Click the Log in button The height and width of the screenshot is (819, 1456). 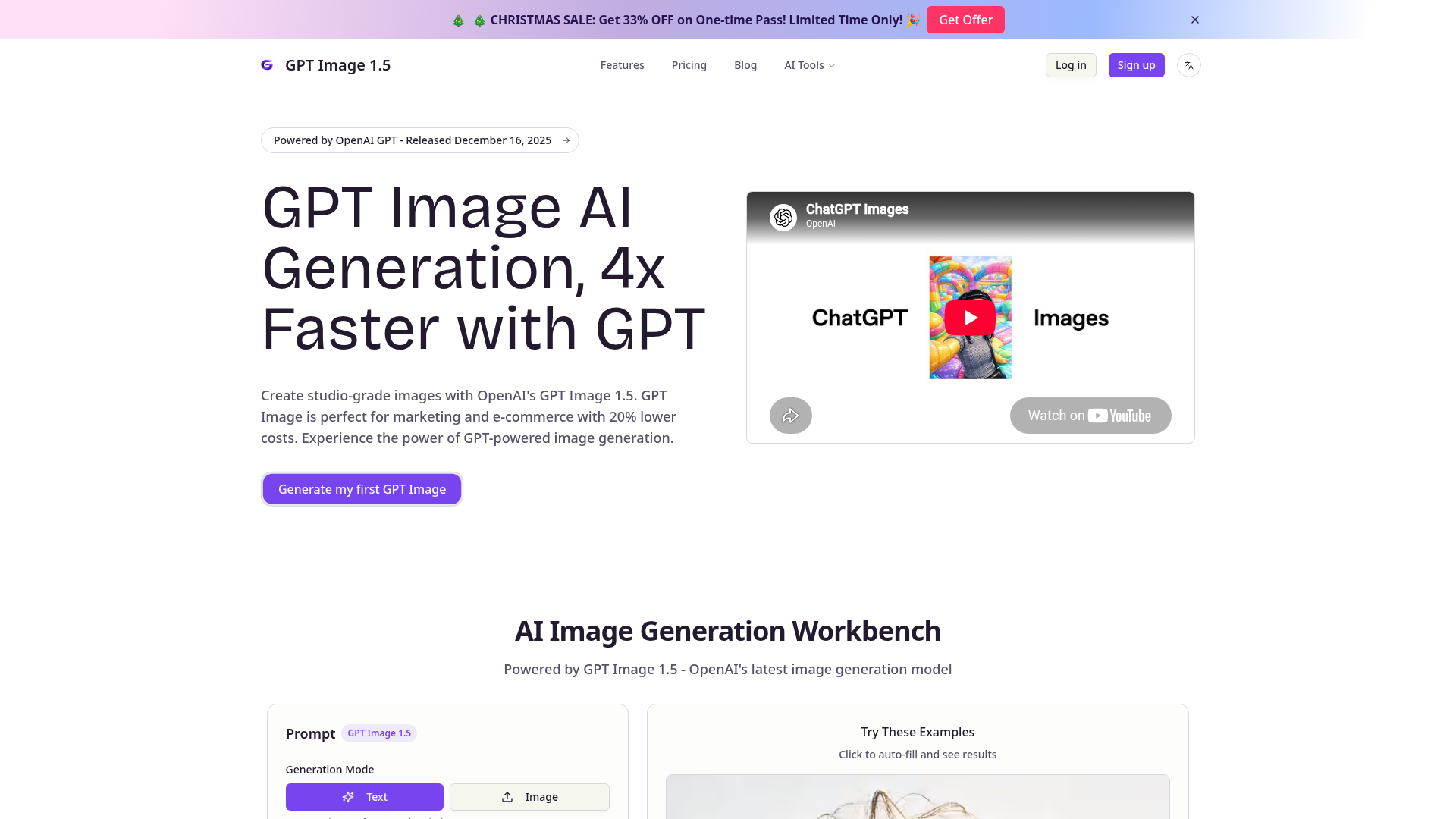coord(1071,65)
